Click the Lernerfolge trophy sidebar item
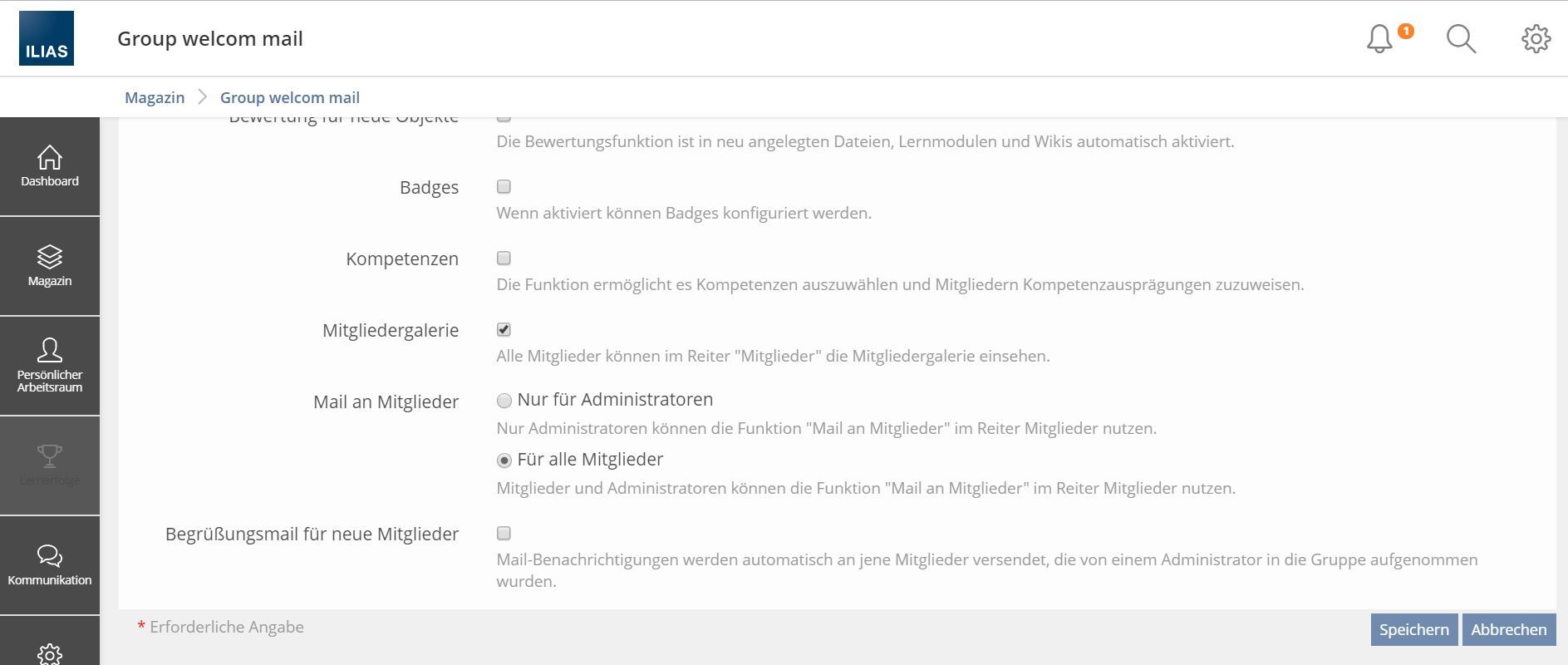This screenshot has width=1568, height=665. [50, 465]
